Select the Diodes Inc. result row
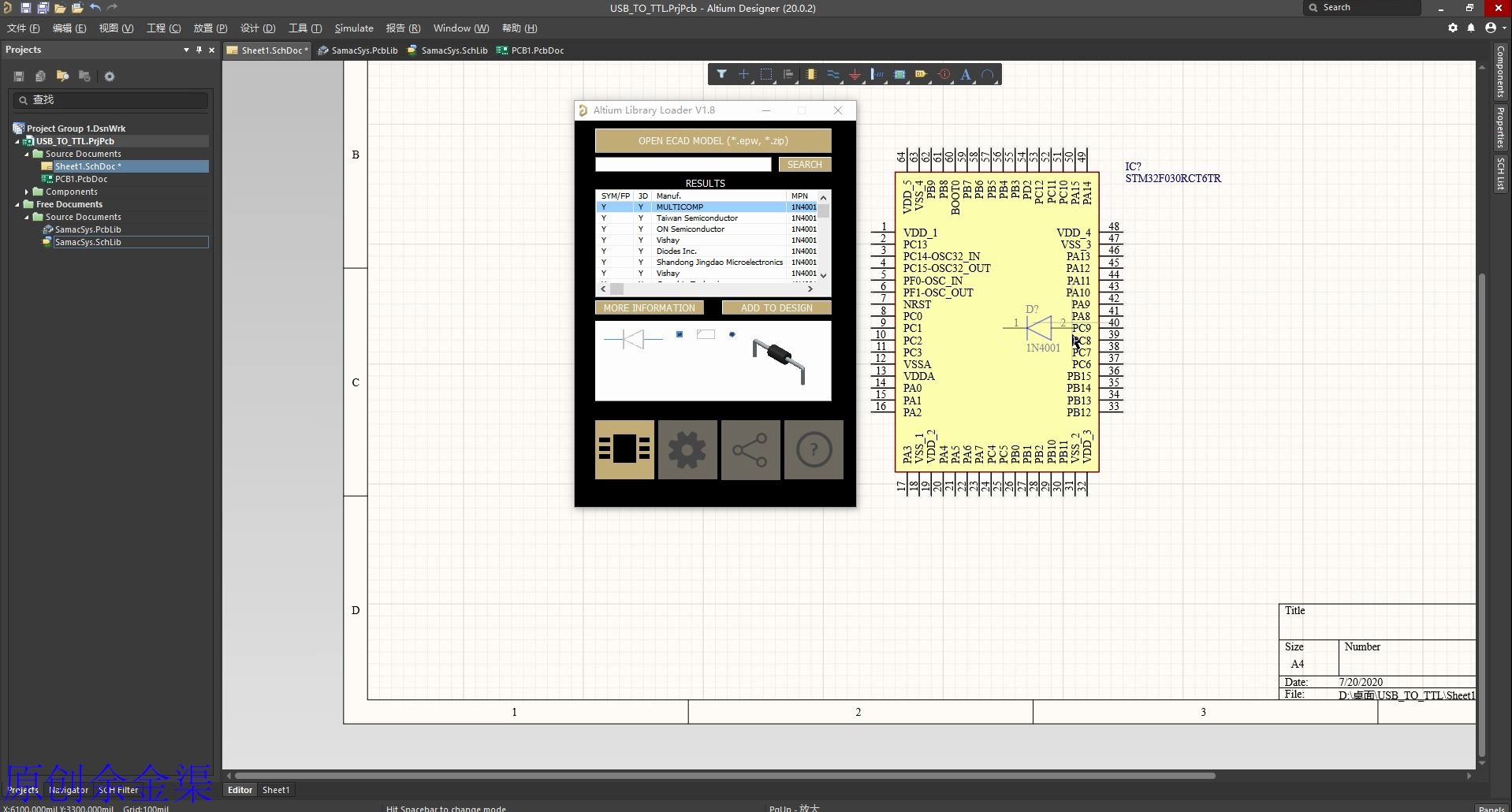Image resolution: width=1512 pixels, height=812 pixels. coord(707,251)
